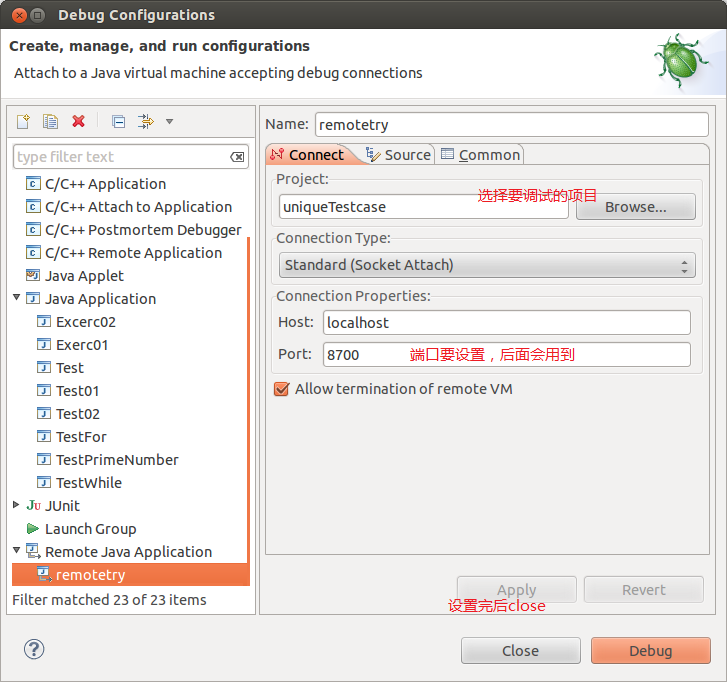
Task: Click the Name field containing remotetry
Action: (512, 125)
